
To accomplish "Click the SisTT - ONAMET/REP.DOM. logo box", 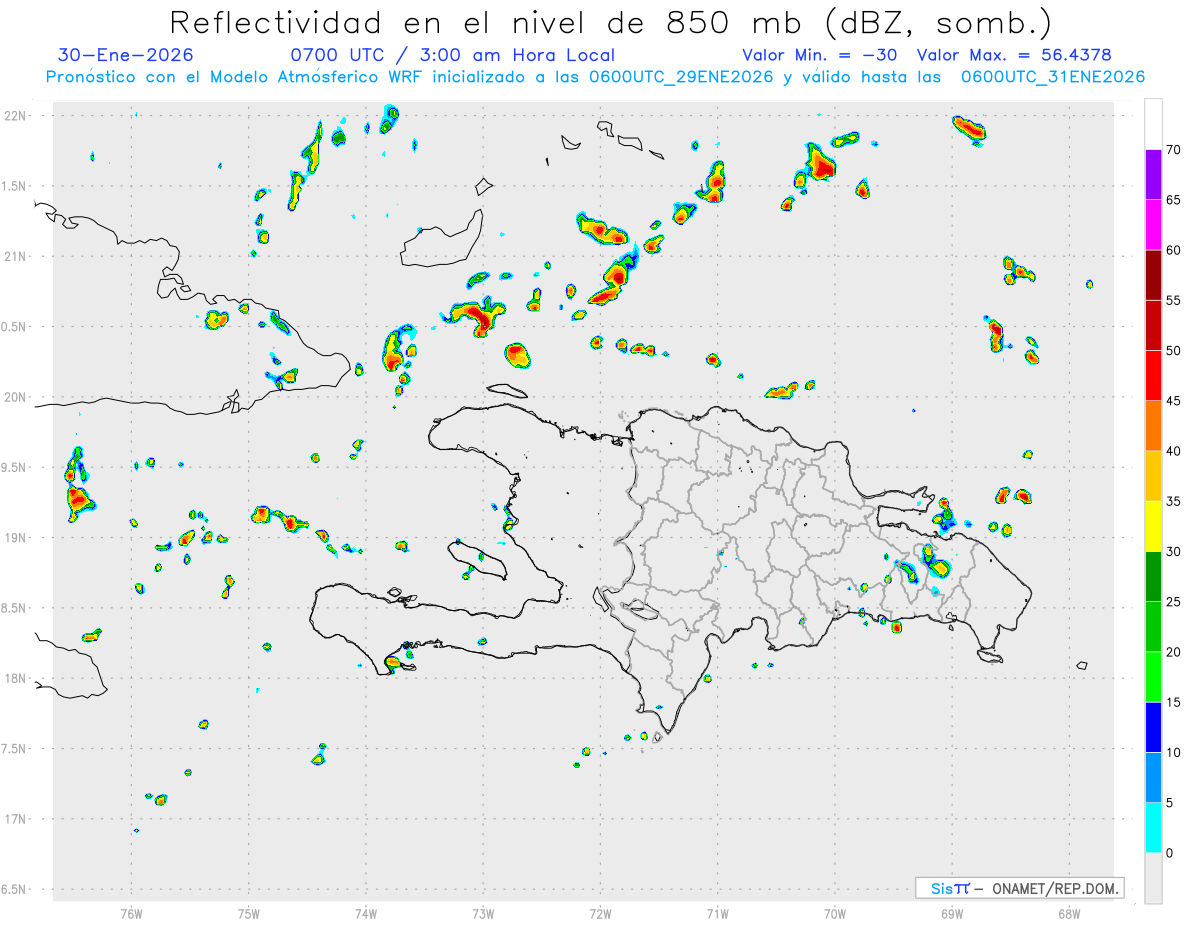I will (x=1019, y=888).
